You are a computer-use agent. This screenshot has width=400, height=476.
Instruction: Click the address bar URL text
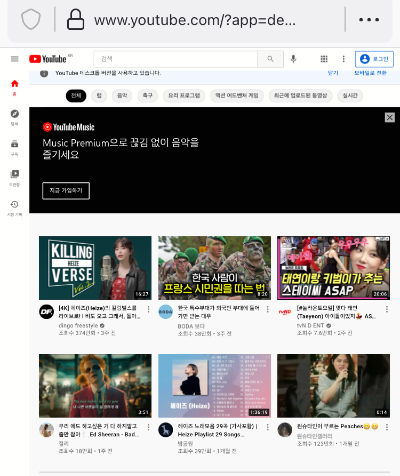(x=195, y=20)
